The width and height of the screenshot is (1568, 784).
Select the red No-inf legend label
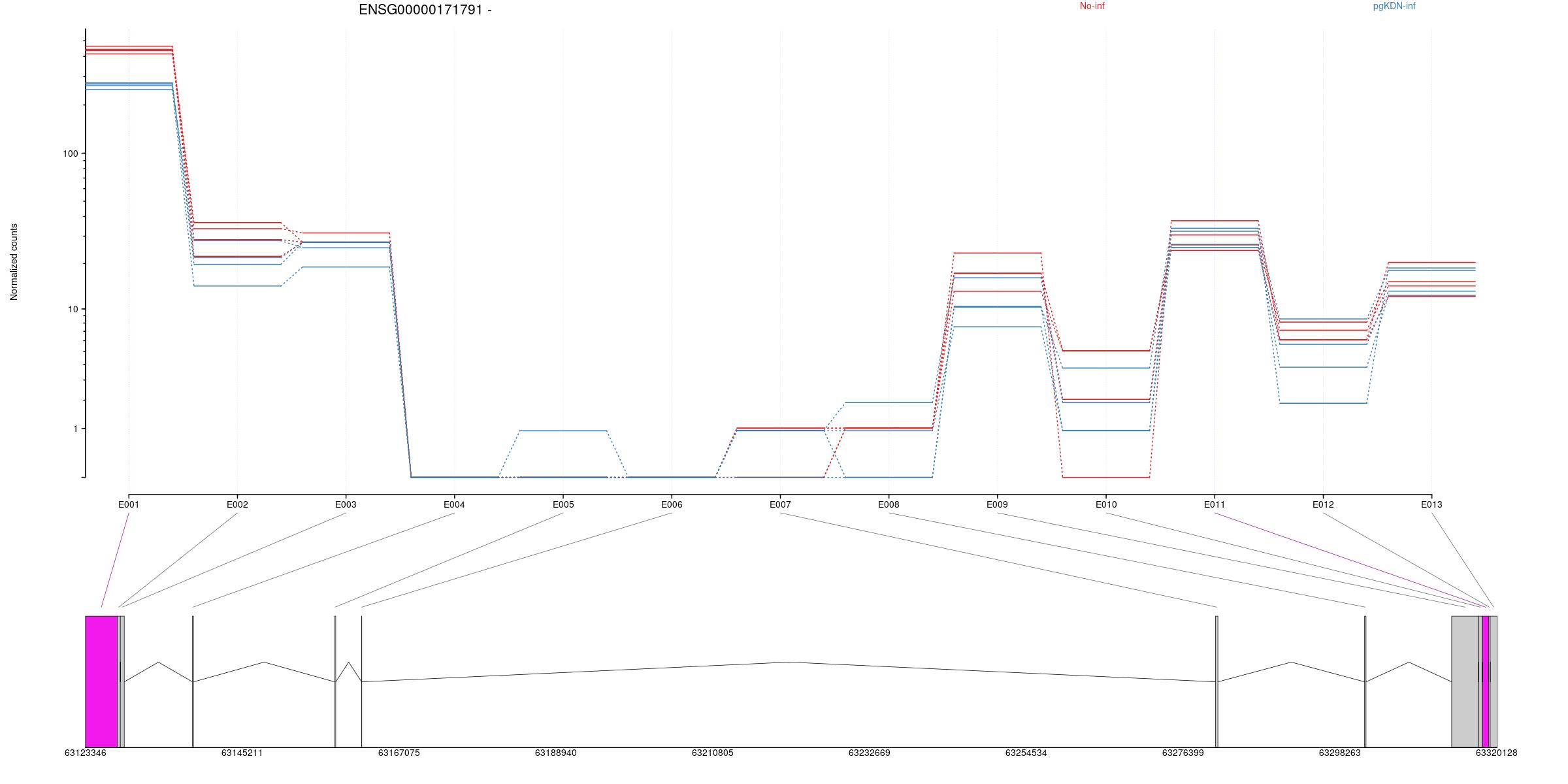click(x=1092, y=7)
